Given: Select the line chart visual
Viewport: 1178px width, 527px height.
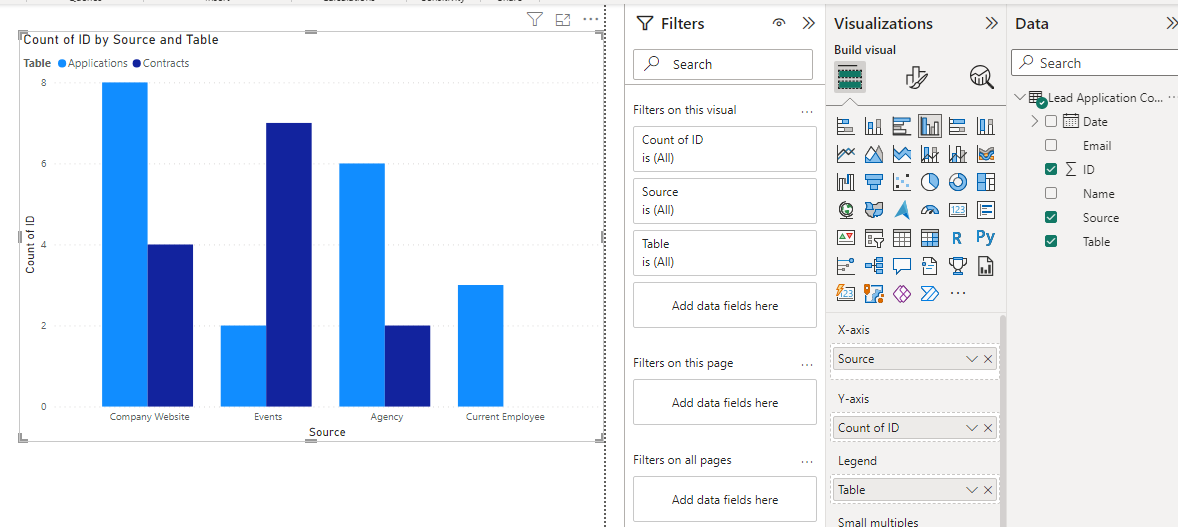Looking at the screenshot, I should coord(846,154).
